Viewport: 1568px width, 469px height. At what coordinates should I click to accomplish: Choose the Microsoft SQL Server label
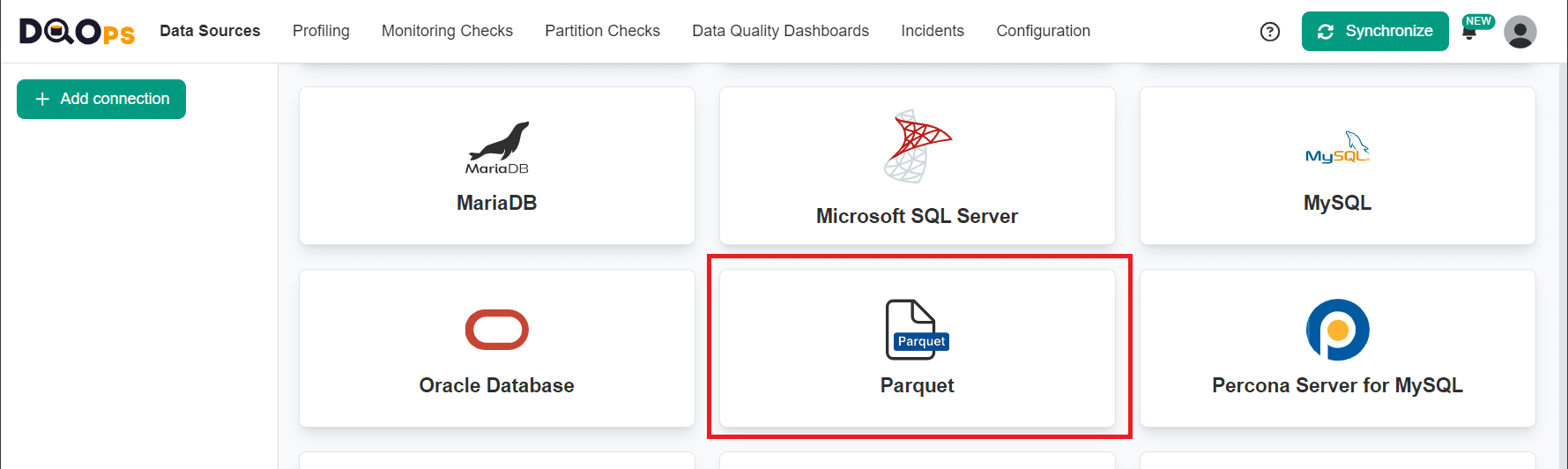click(918, 216)
